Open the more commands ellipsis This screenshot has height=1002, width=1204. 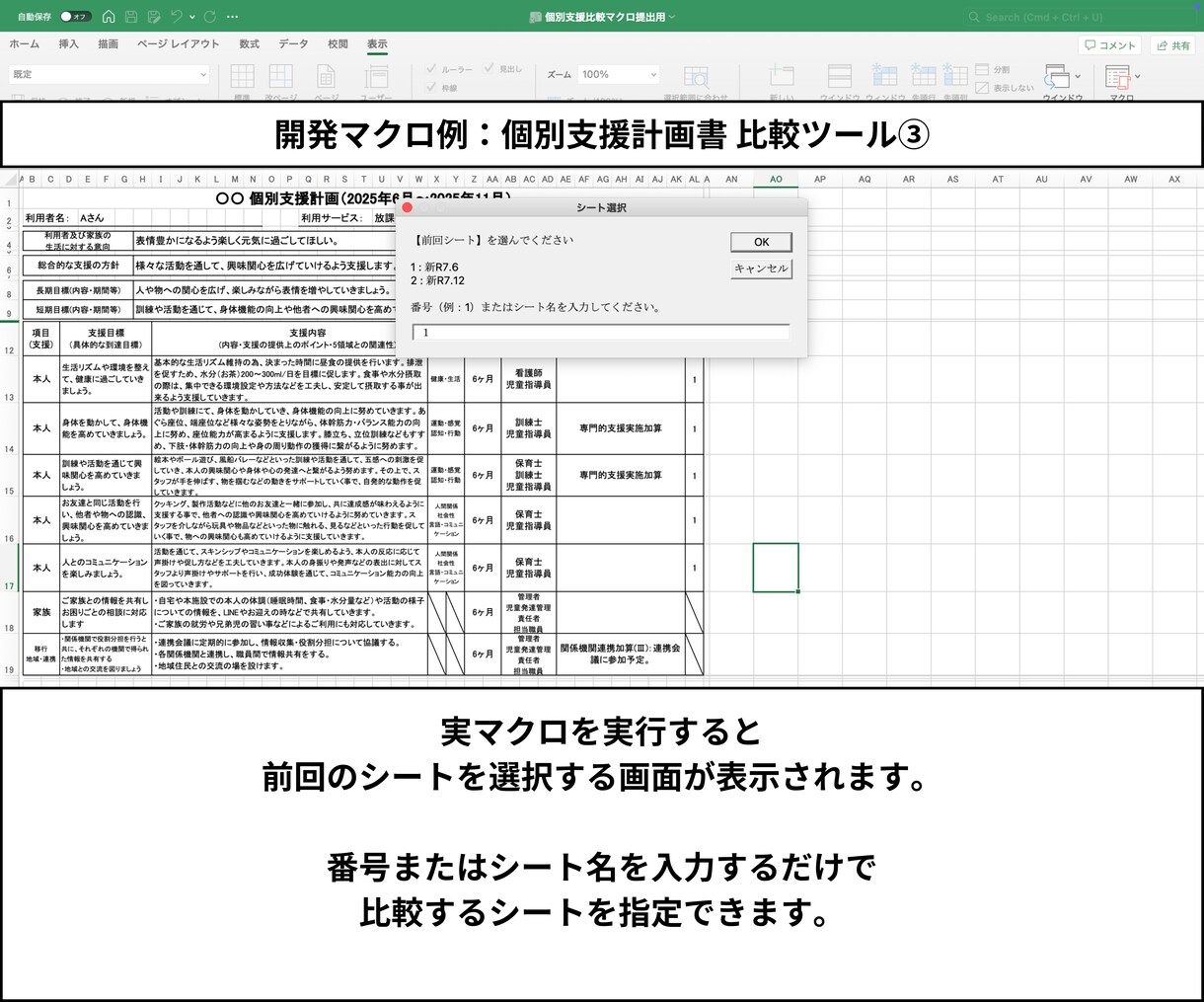tap(232, 17)
